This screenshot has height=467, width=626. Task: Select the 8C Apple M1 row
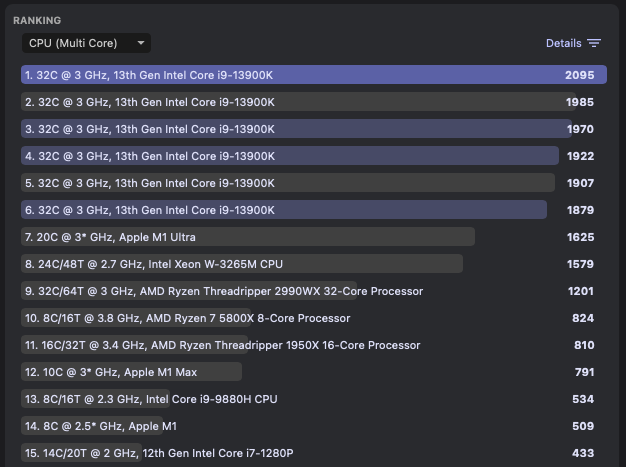[314, 426]
